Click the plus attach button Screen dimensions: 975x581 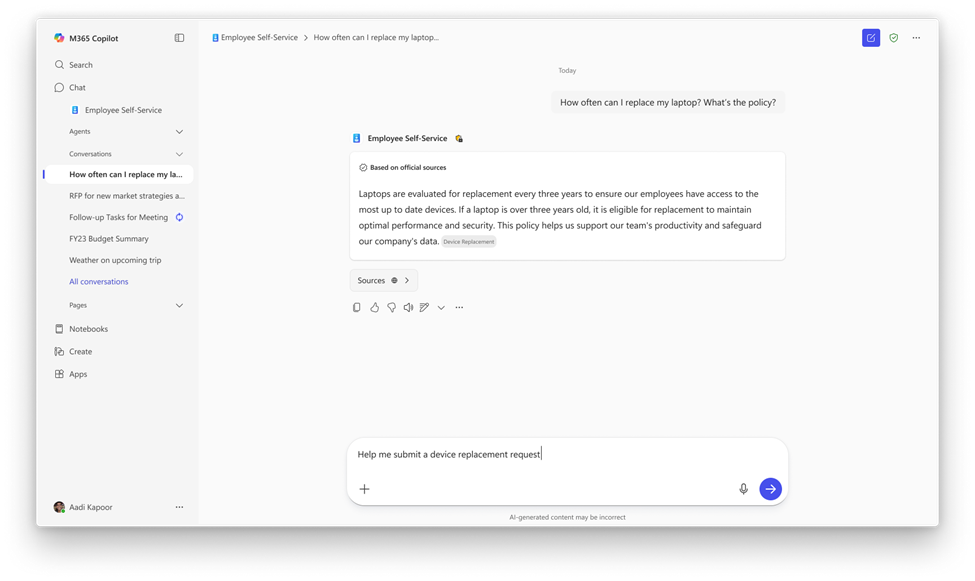(364, 489)
